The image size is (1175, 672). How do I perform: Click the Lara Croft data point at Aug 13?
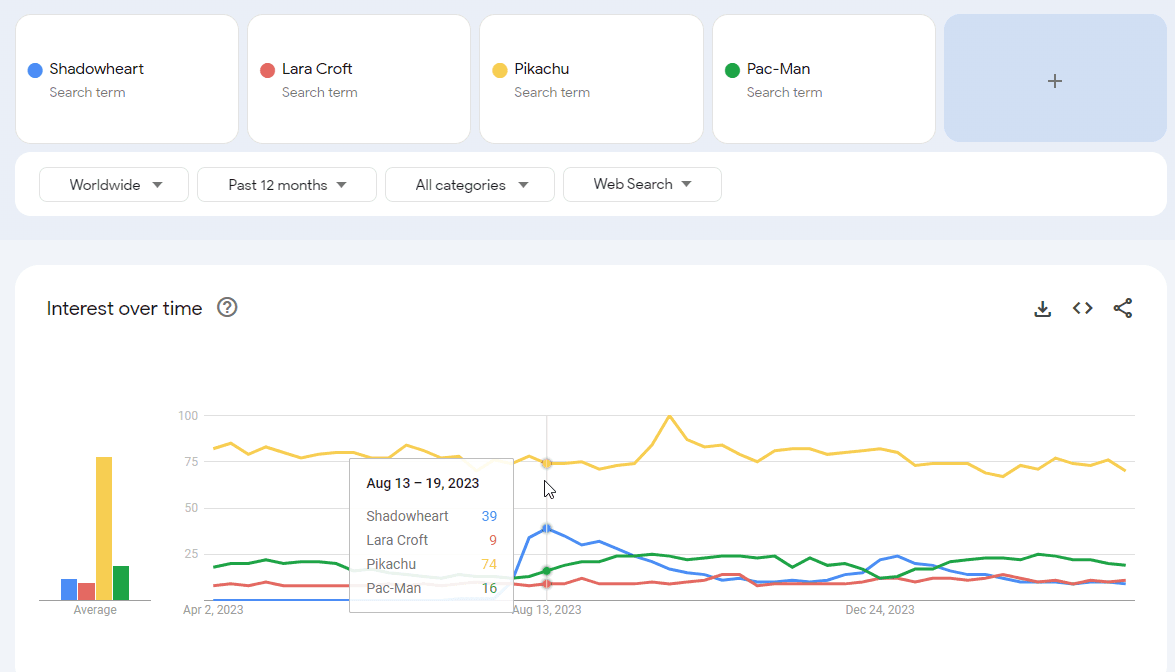tap(546, 584)
